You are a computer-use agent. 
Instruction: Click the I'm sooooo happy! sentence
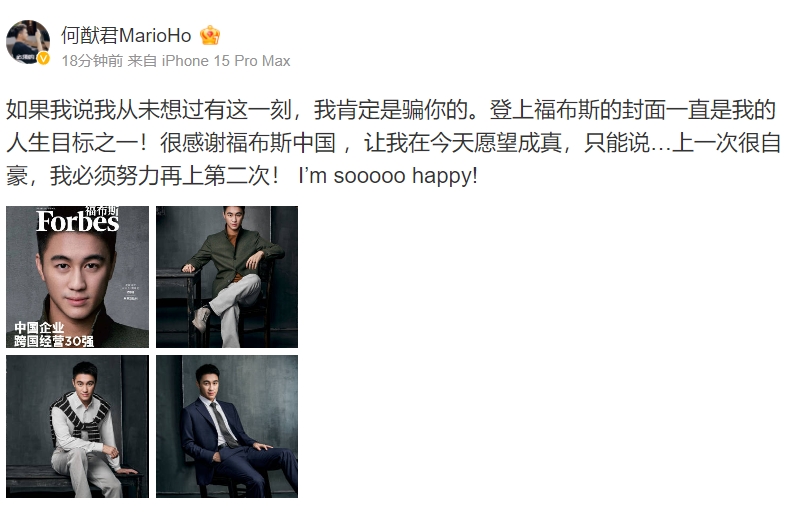tap(388, 176)
